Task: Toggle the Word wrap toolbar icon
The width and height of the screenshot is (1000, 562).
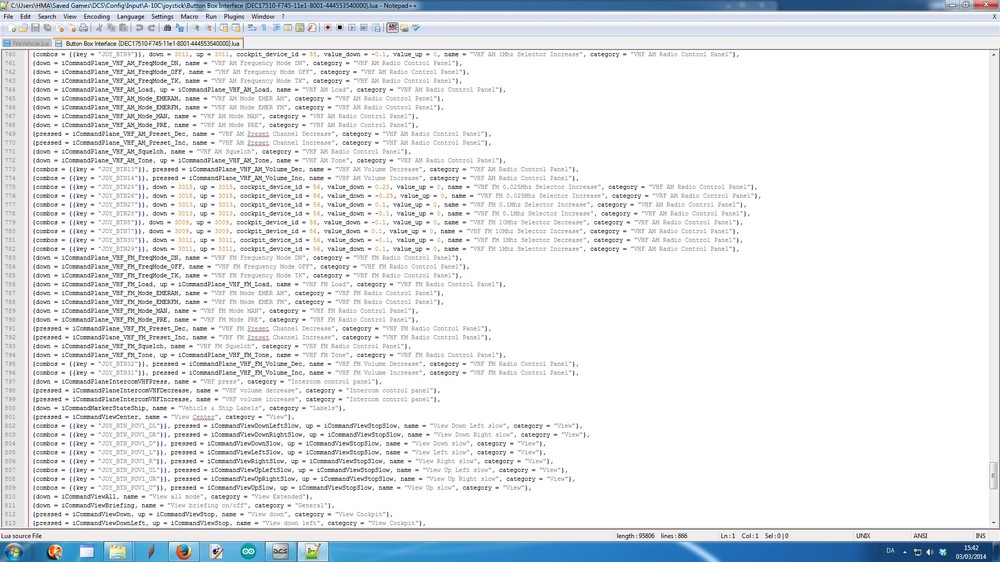Action: point(252,28)
